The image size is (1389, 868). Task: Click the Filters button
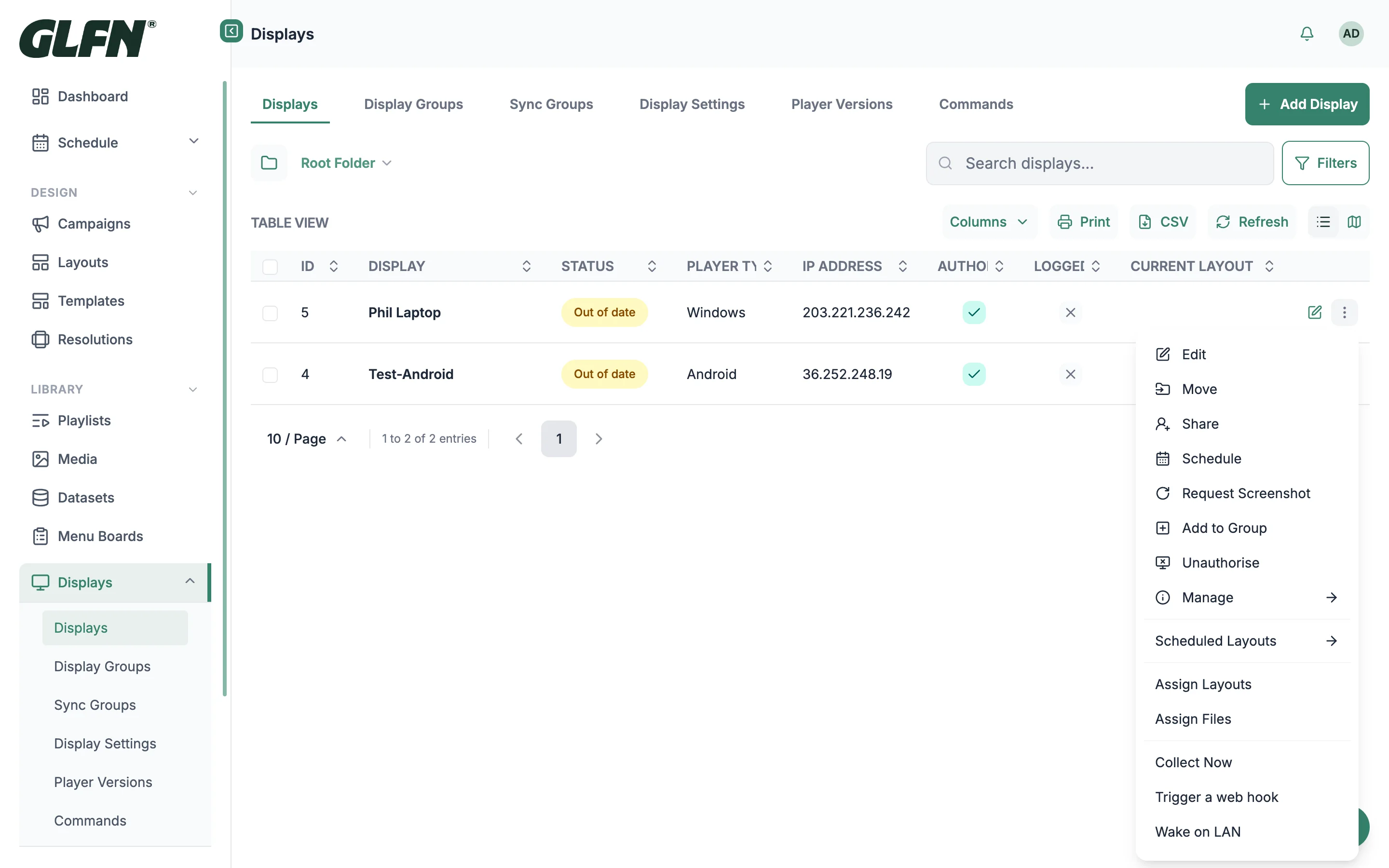click(x=1325, y=163)
